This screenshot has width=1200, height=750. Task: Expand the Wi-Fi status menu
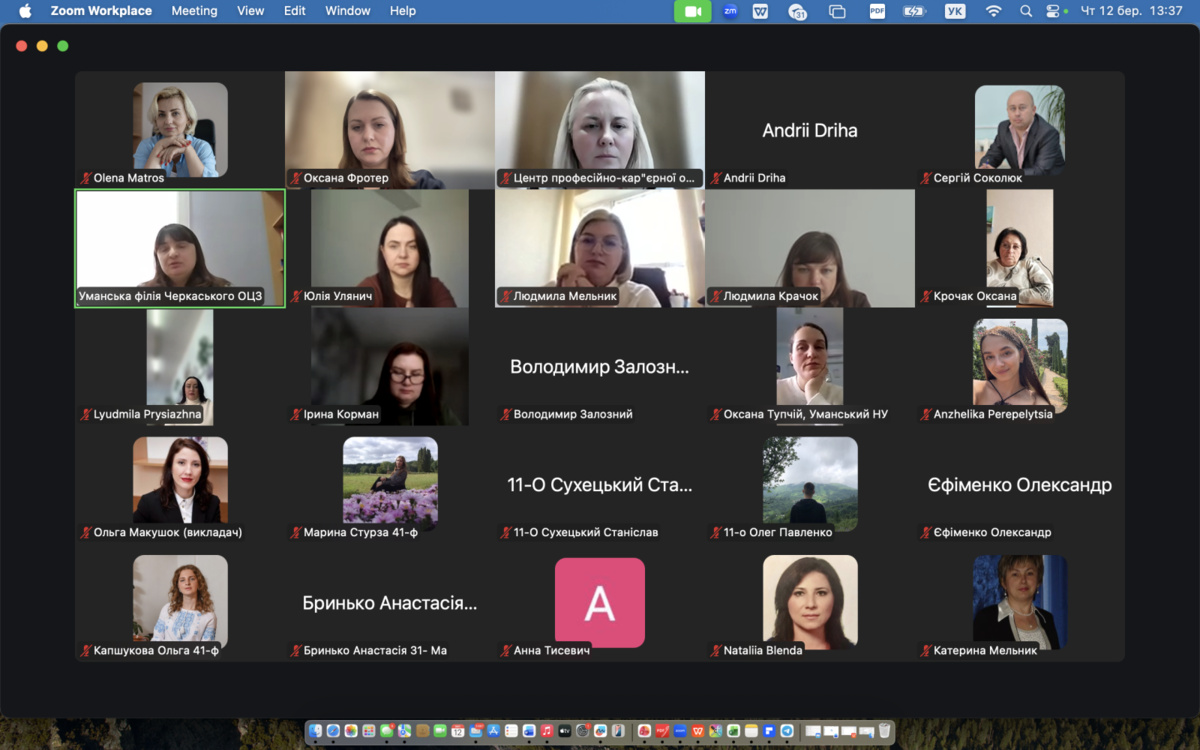click(993, 11)
